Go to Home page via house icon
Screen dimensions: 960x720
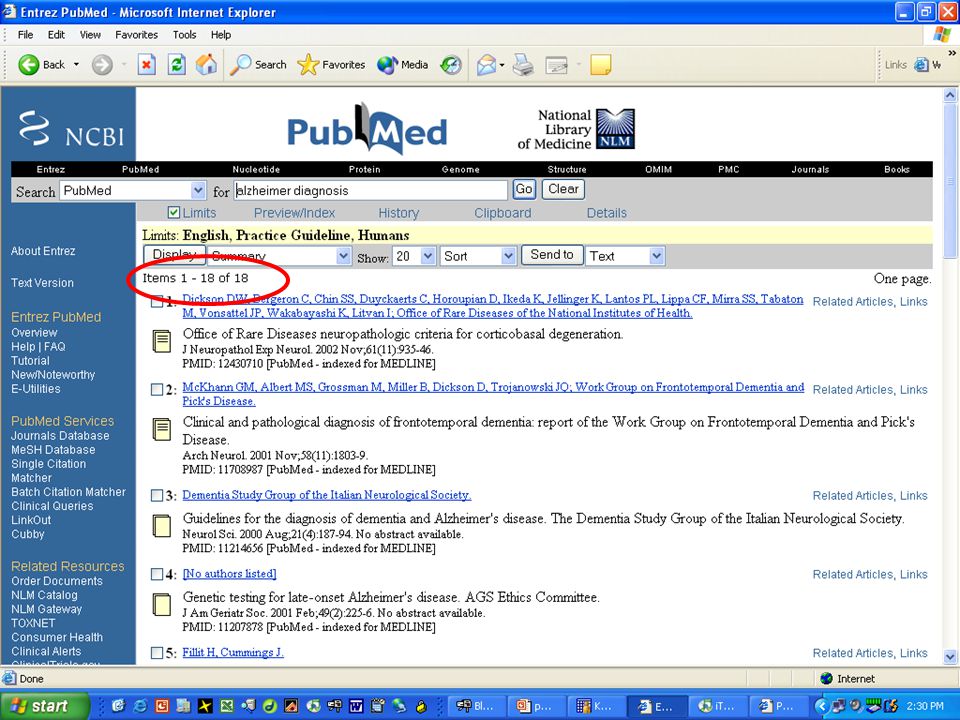pos(206,64)
